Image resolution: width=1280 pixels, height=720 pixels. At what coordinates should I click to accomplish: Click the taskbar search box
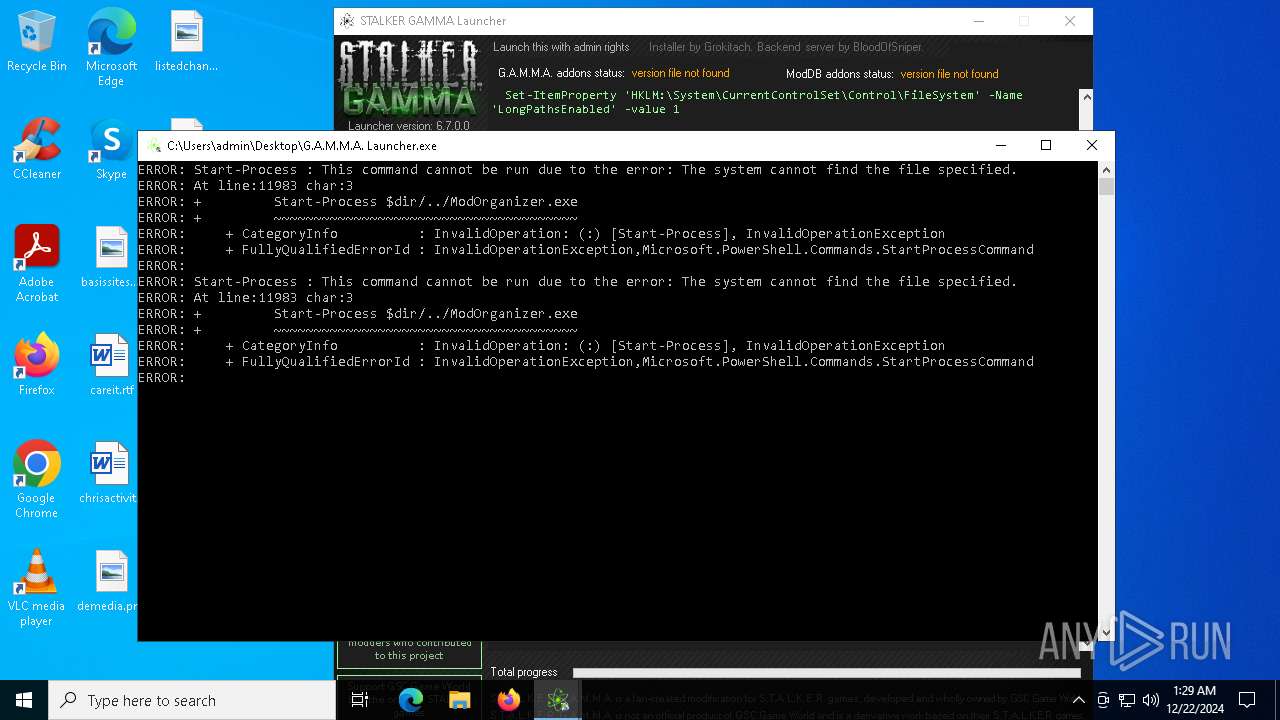tap(192, 700)
